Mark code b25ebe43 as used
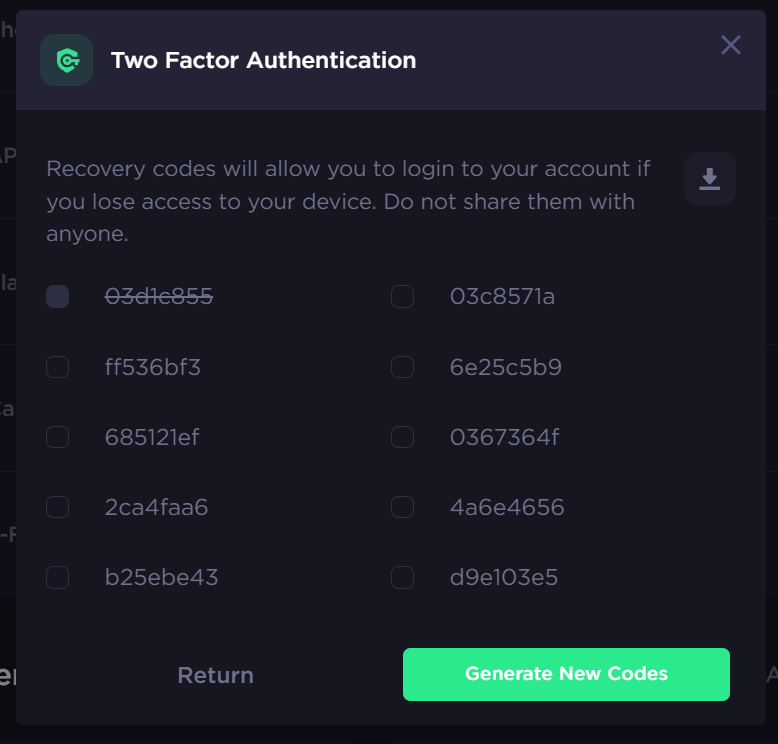Screen dimensions: 778x744 (x=58, y=577)
